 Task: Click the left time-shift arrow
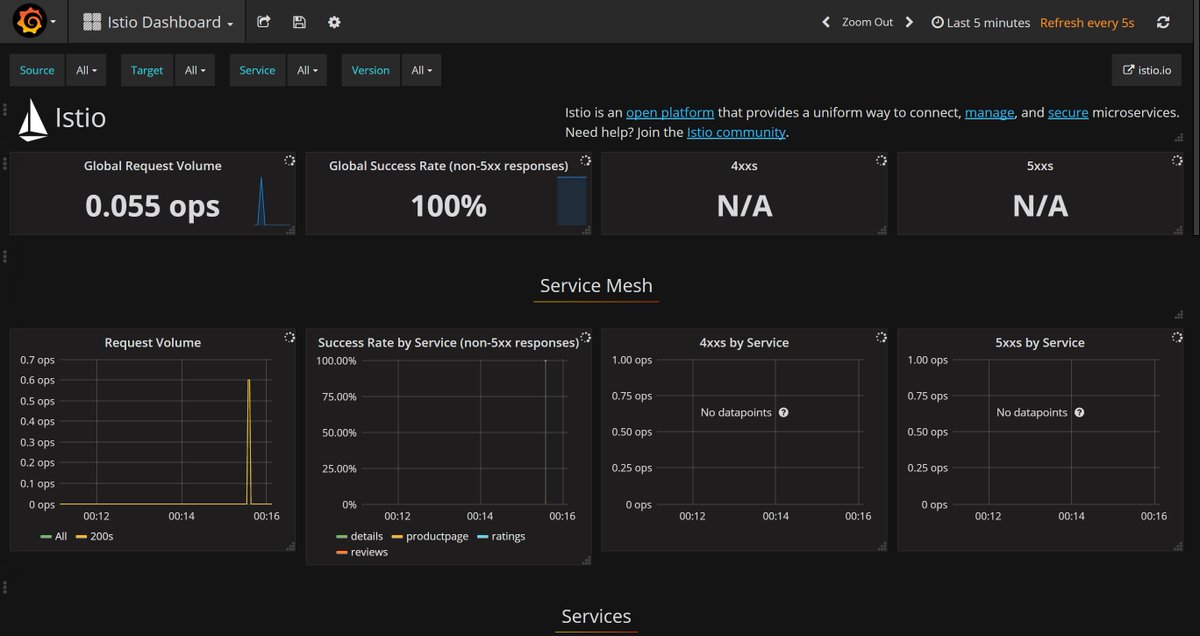825,21
